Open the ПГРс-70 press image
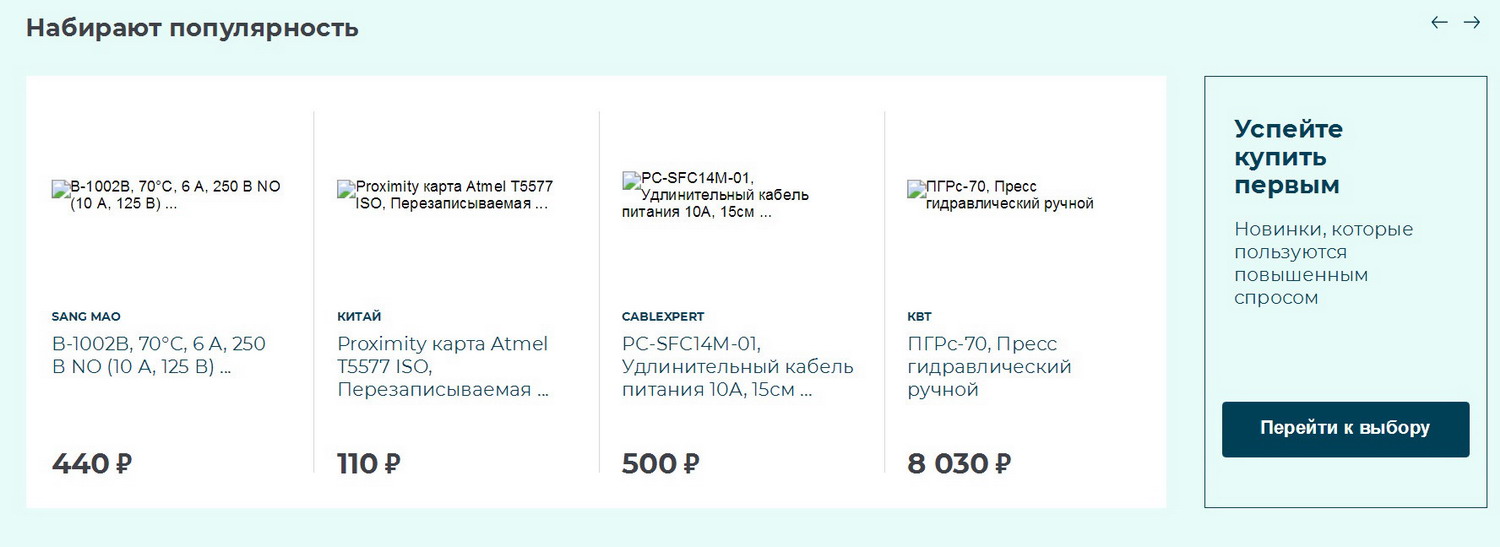1500x547 pixels. click(1000, 195)
